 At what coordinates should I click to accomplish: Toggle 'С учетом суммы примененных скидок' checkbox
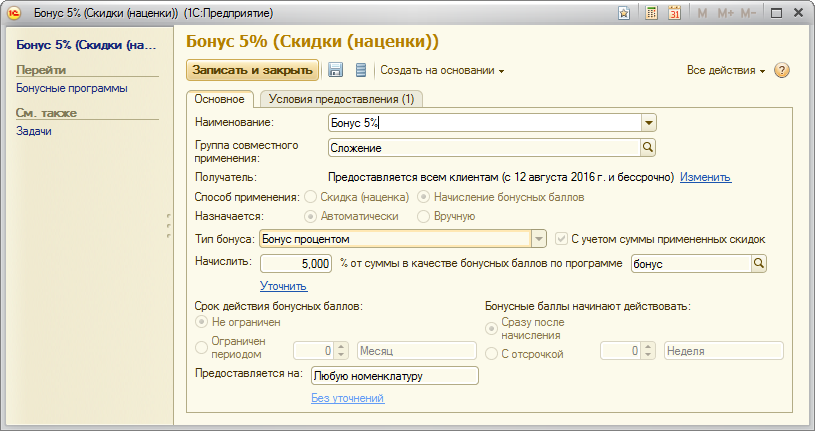(562, 239)
